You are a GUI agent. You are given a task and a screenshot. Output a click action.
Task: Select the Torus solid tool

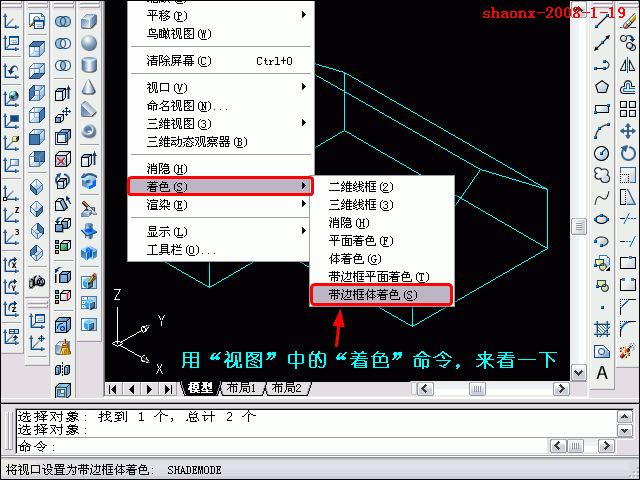89,131
